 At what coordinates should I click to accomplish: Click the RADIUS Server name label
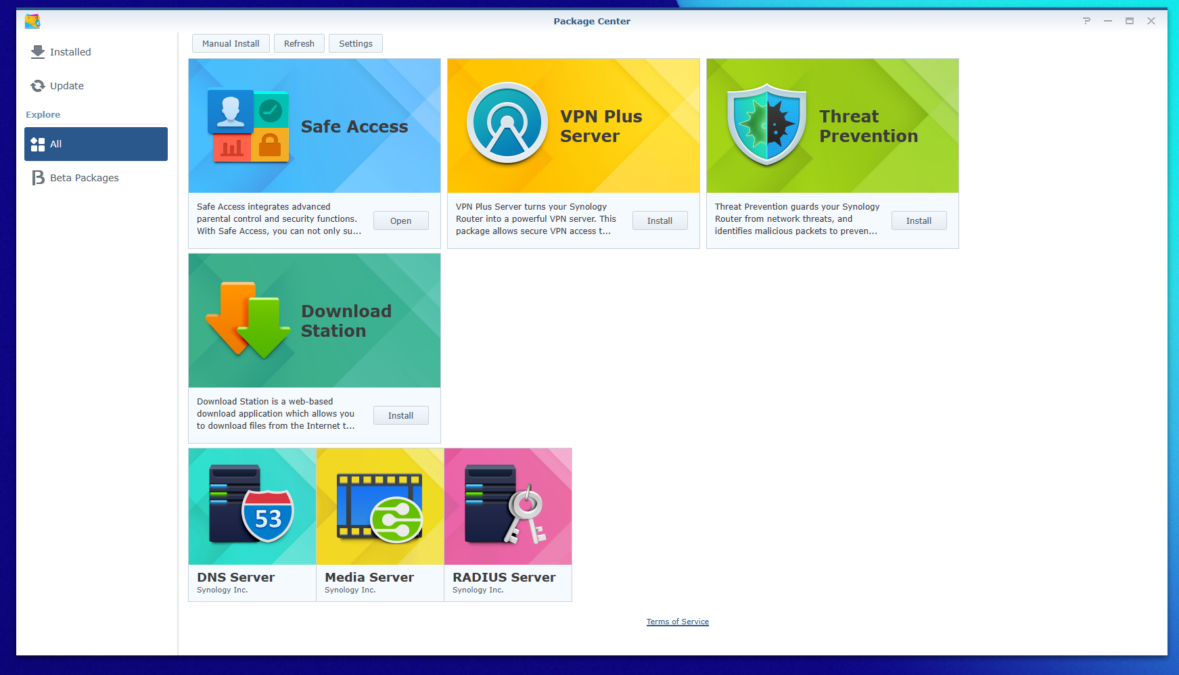504,577
